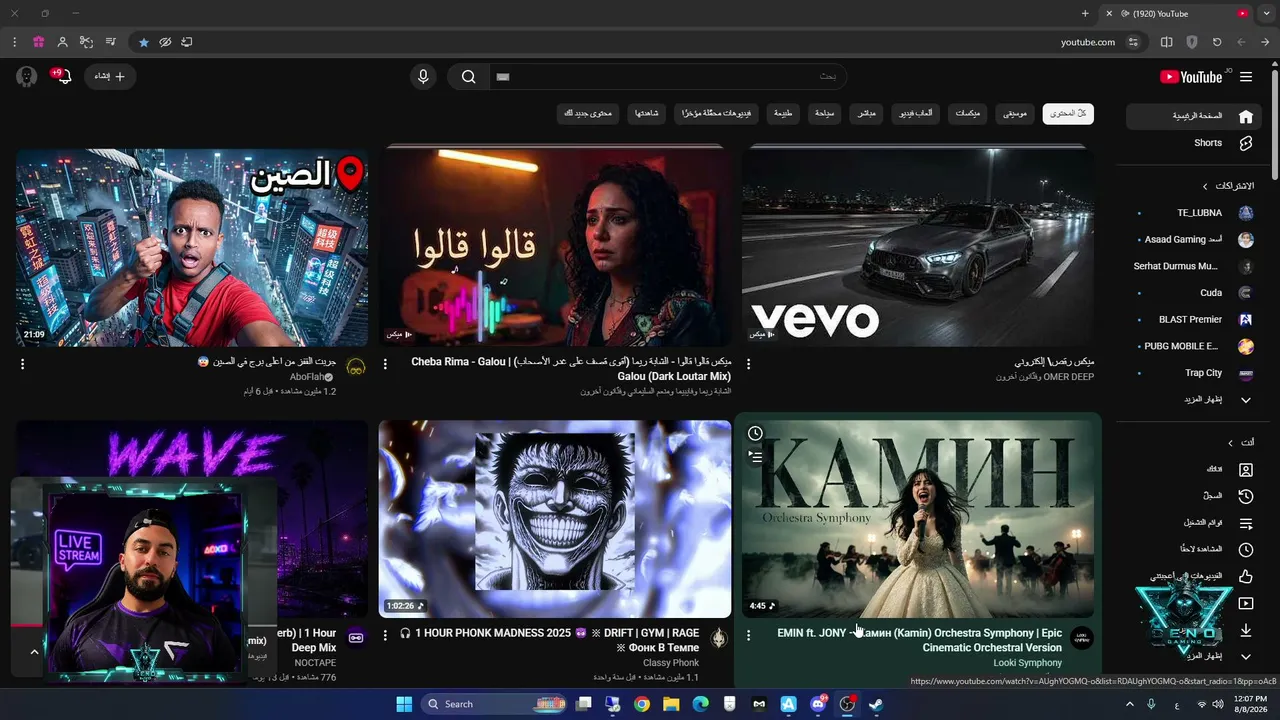
Task: Open the Subscriptions section header
Action: pos(1228,186)
